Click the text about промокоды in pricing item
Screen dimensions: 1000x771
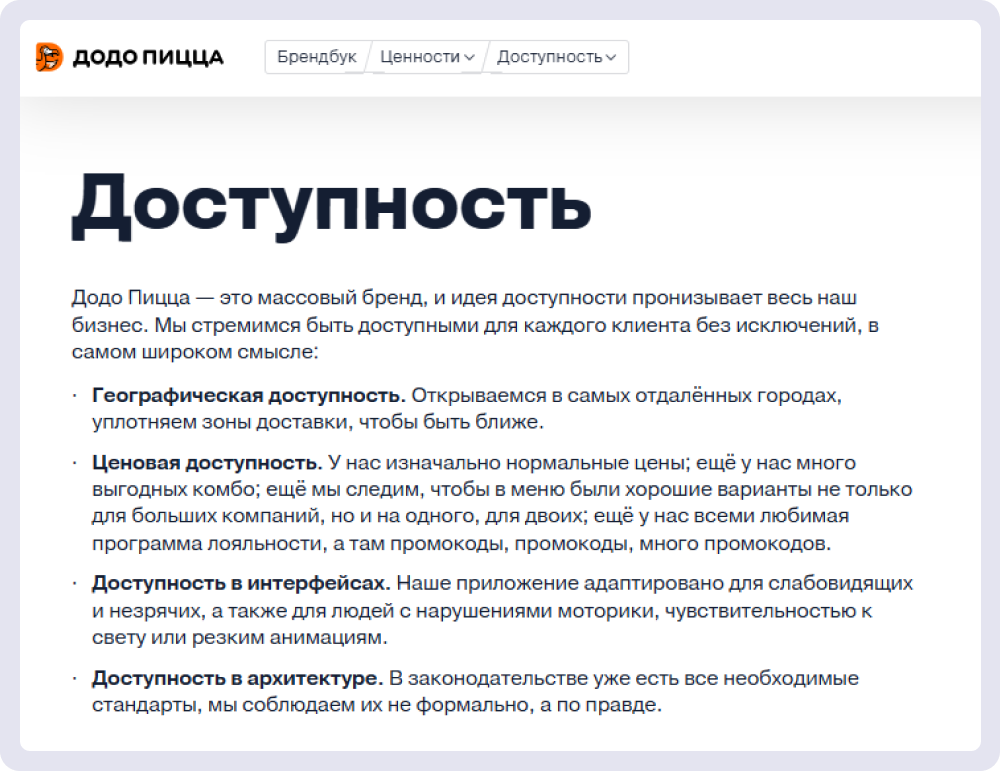620,545
